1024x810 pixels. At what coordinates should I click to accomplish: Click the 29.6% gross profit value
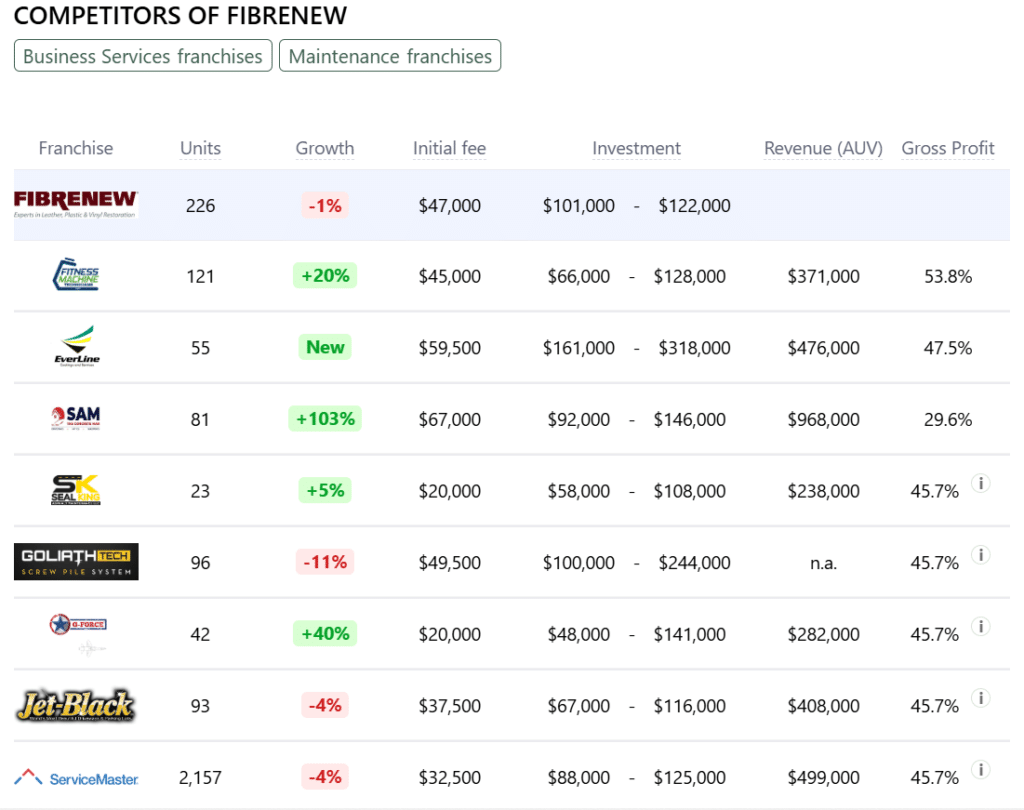click(948, 419)
